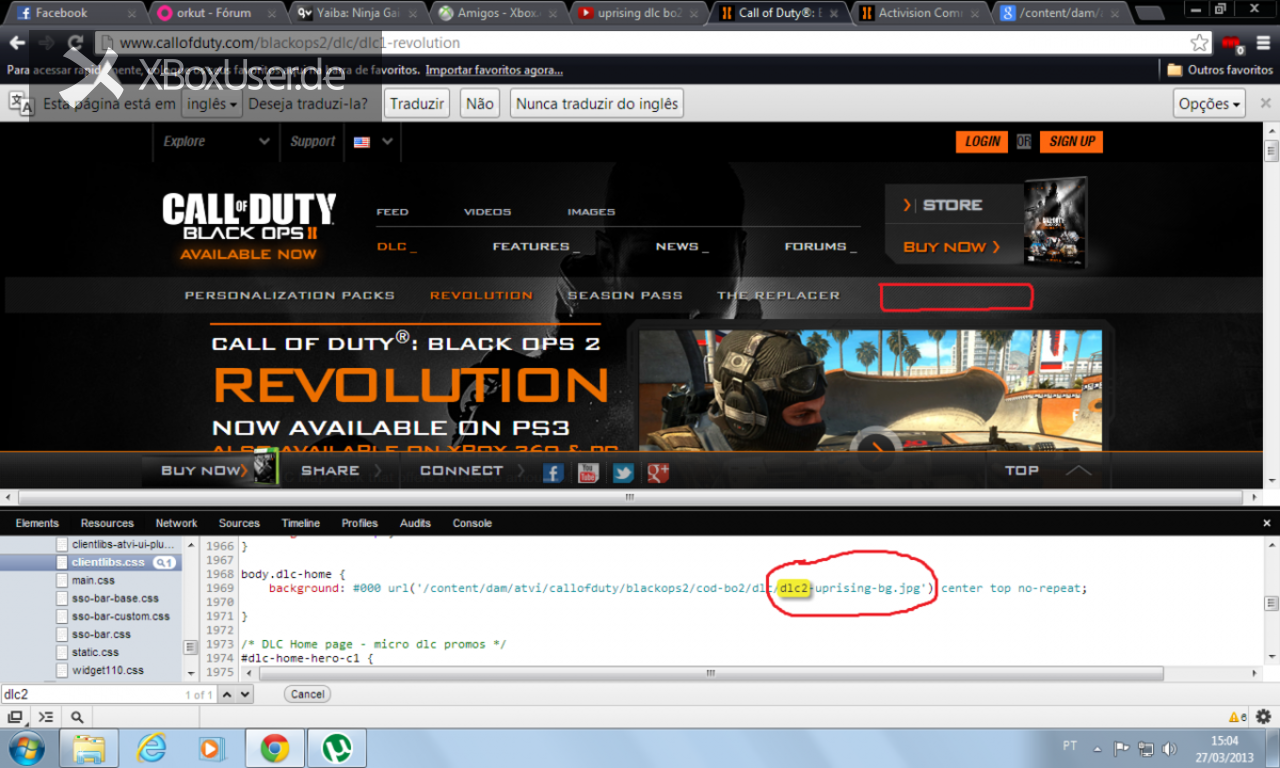
Task: Click the Black Ops II game box image
Action: [x=1056, y=221]
